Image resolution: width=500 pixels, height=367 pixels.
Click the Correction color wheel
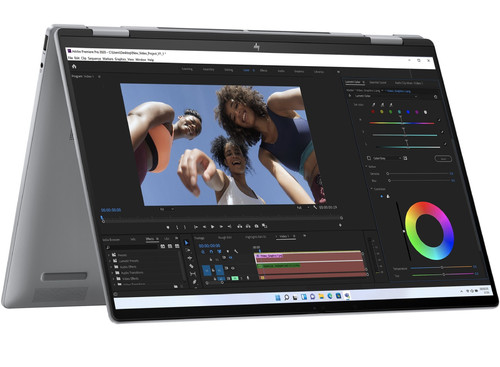point(430,231)
